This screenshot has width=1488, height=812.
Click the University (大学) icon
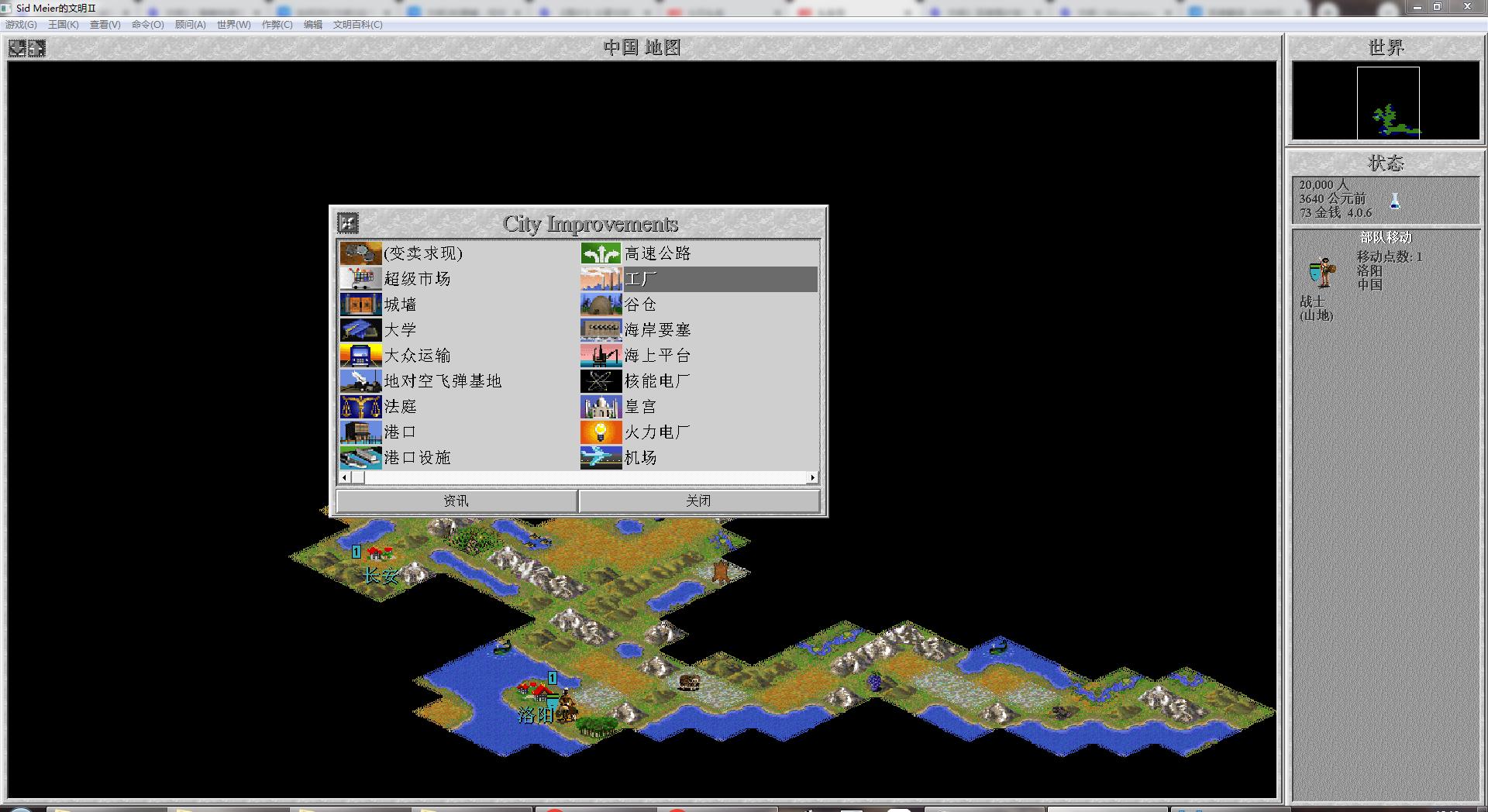360,330
